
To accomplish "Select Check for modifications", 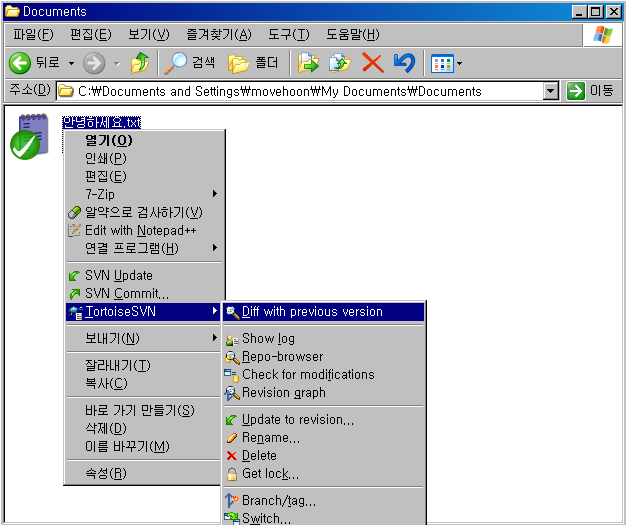I will (324, 374).
